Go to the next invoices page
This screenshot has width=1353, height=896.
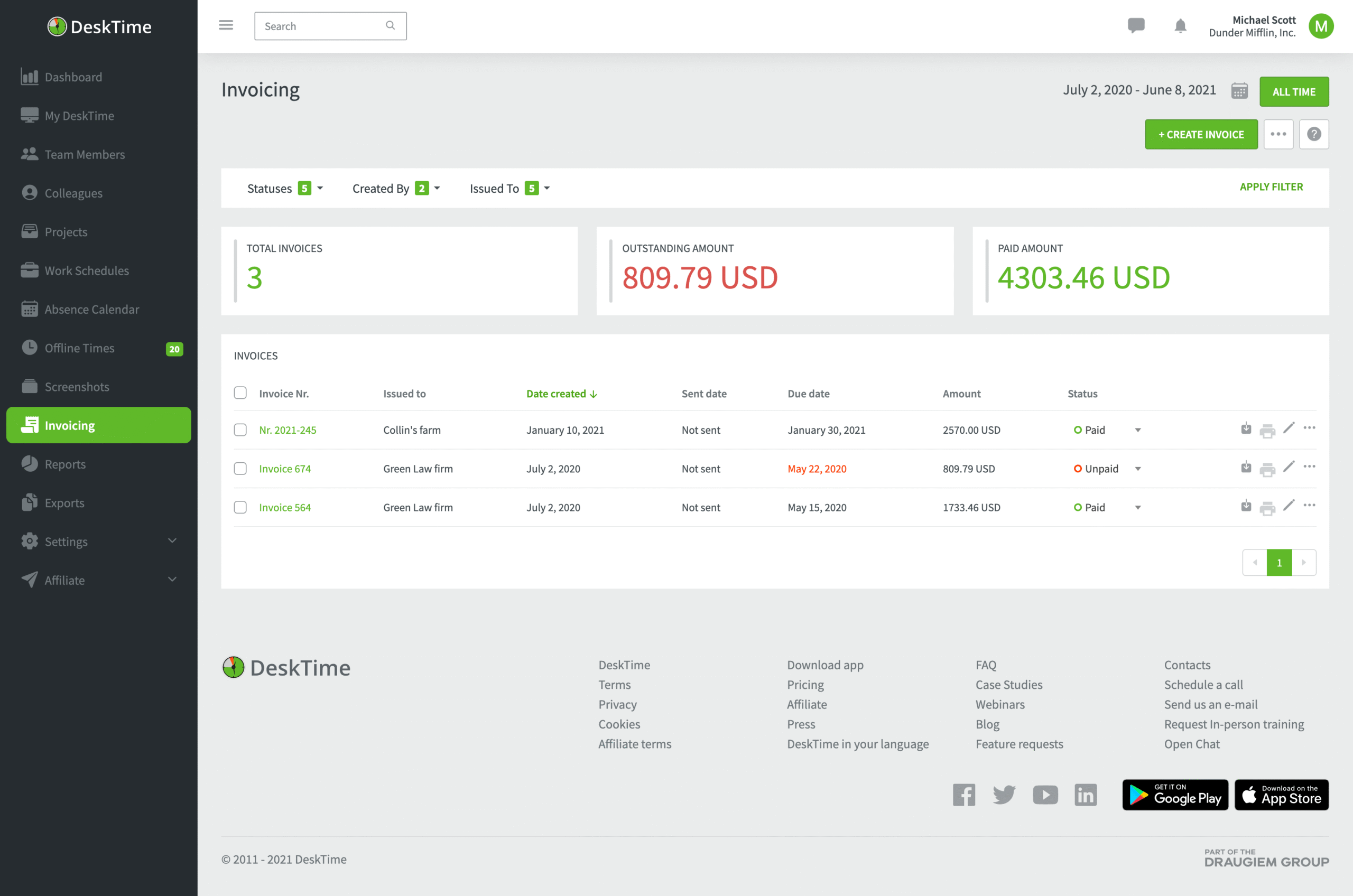tap(1304, 562)
